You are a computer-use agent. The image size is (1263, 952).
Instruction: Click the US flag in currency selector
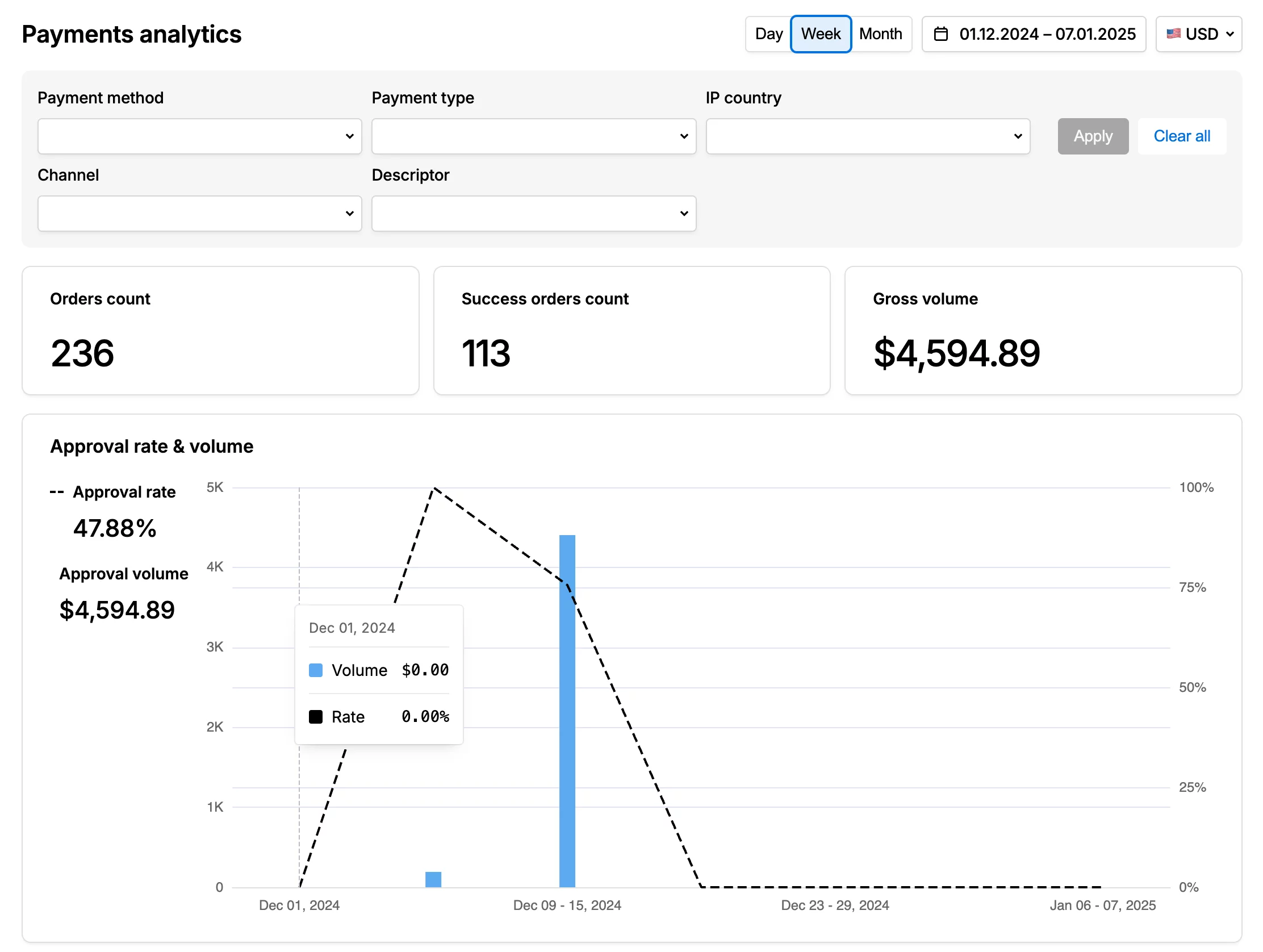1174,34
